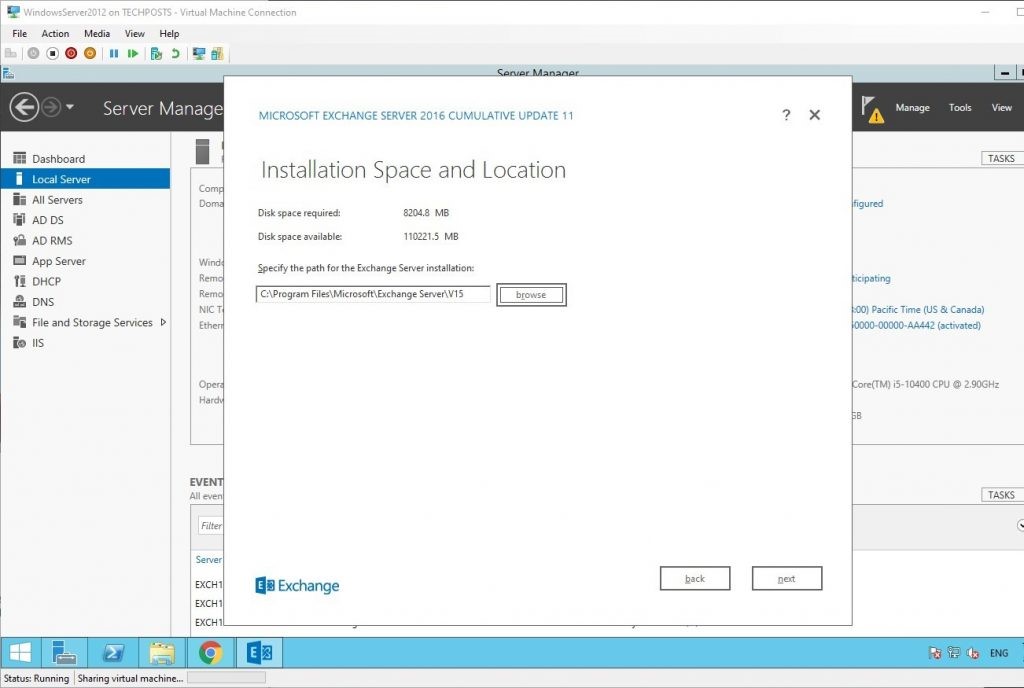
Task: Click the volume speaker tray icon
Action: [x=972, y=653]
